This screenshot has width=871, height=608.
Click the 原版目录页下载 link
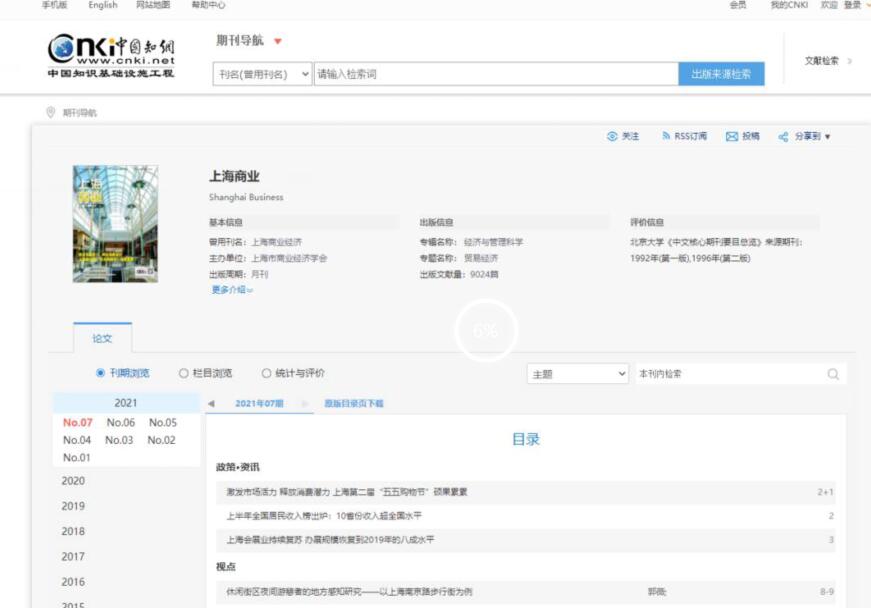coord(354,404)
